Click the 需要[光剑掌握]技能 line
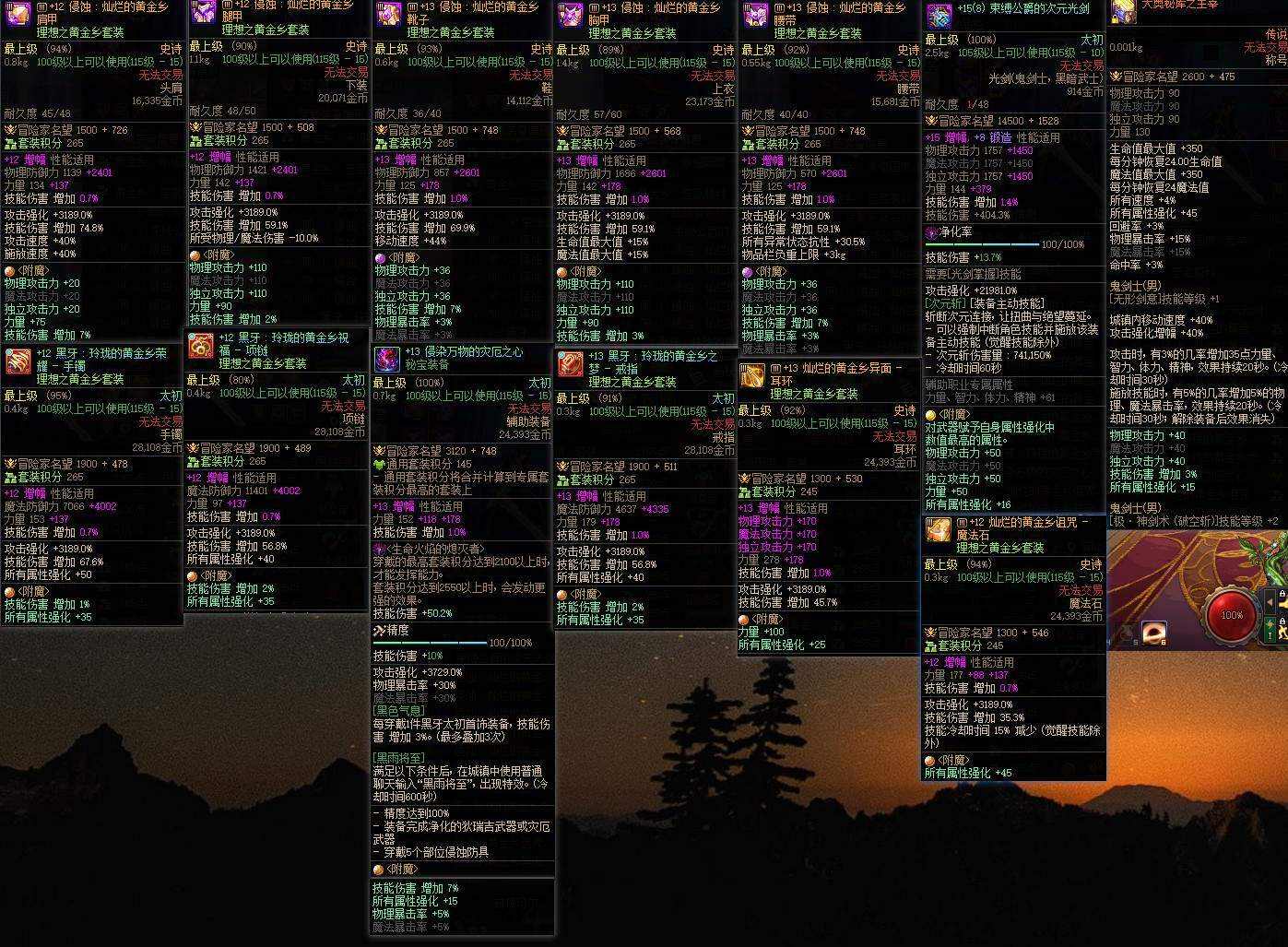 973,274
